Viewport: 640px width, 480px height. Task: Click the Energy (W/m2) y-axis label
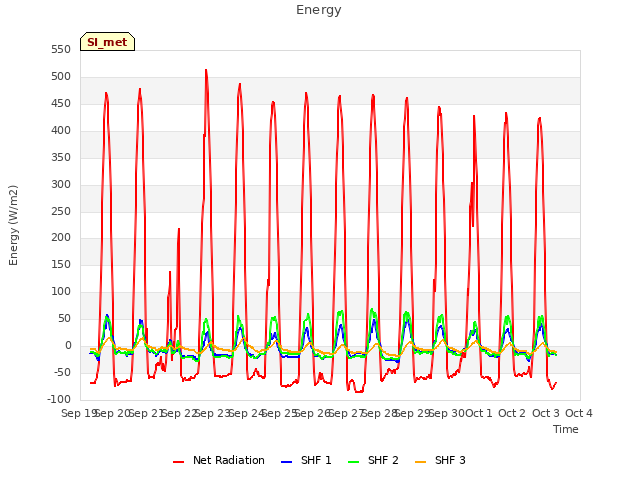click(x=13, y=225)
